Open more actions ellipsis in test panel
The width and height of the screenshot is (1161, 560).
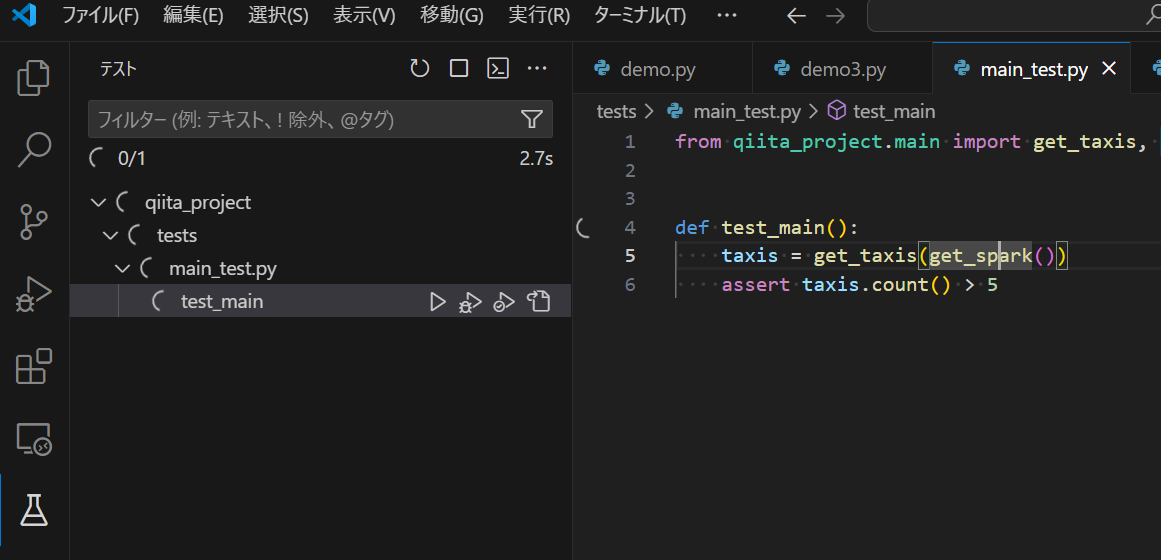537,69
